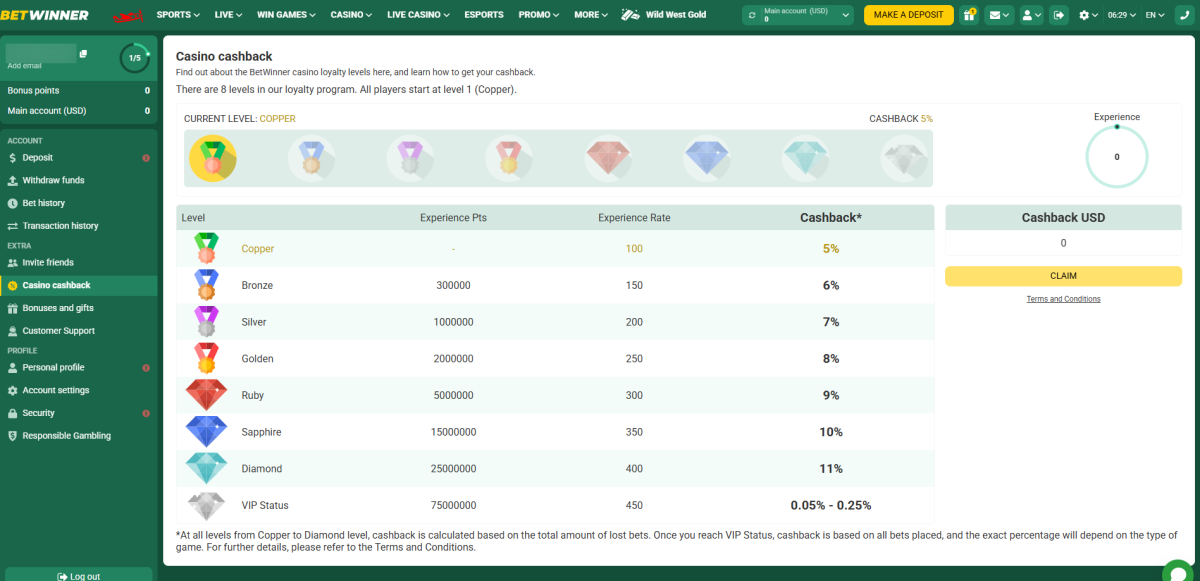Click the '0.05% - 0.25%' cashback cell
This screenshot has width=1200, height=581.
click(x=831, y=505)
